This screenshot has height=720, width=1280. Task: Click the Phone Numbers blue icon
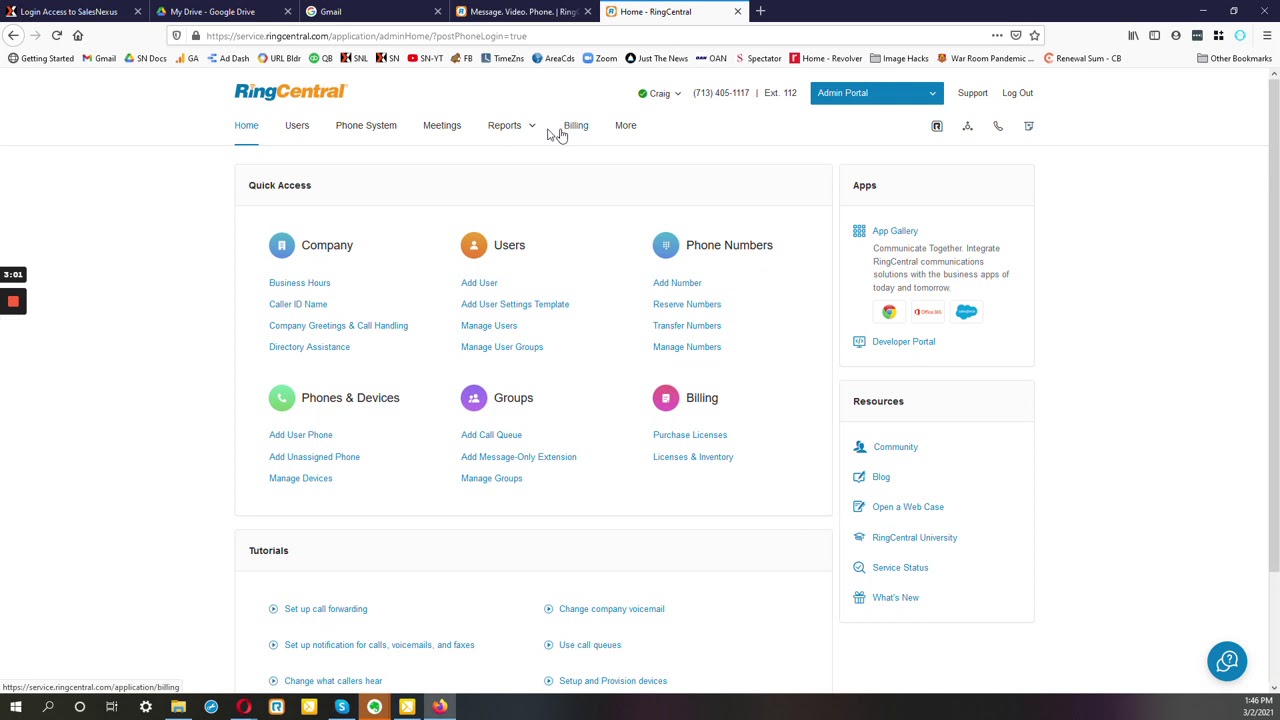pyautogui.click(x=666, y=245)
